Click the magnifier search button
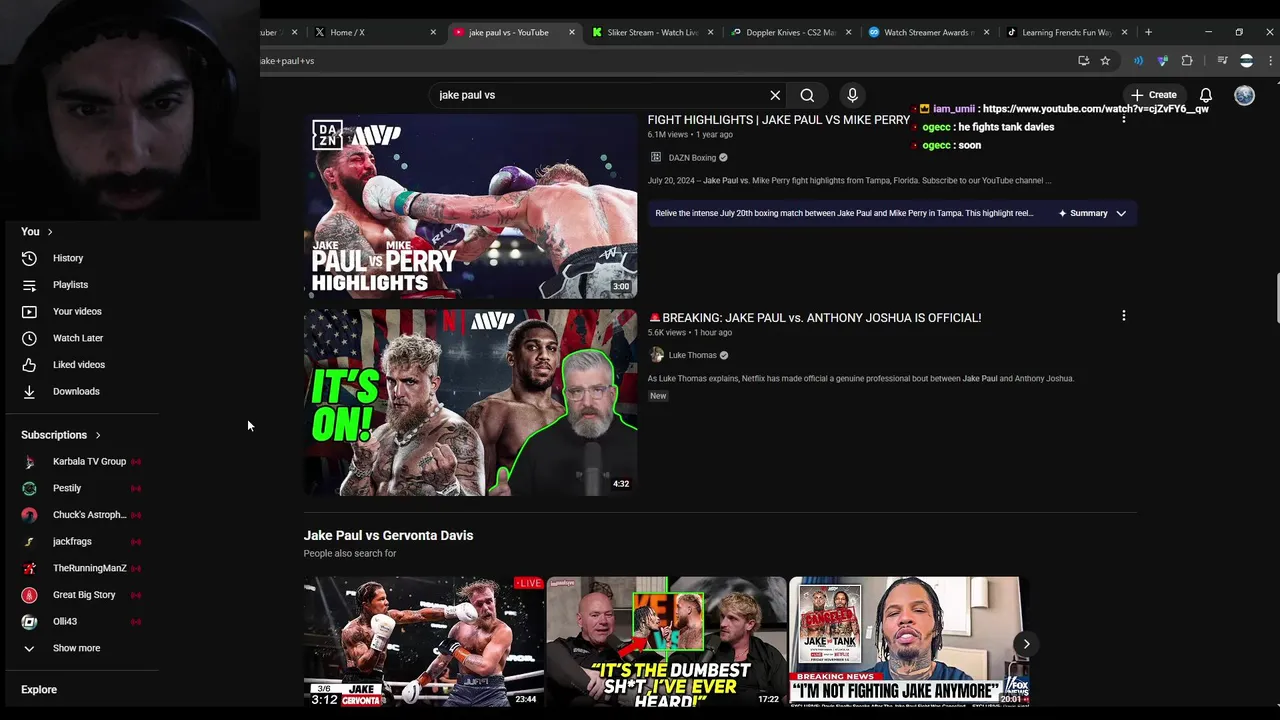This screenshot has width=1280, height=720. 807,95
